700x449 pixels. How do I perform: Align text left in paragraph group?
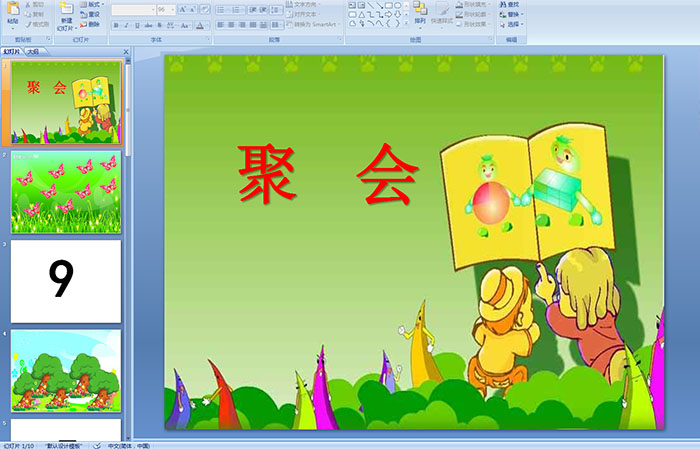point(221,25)
